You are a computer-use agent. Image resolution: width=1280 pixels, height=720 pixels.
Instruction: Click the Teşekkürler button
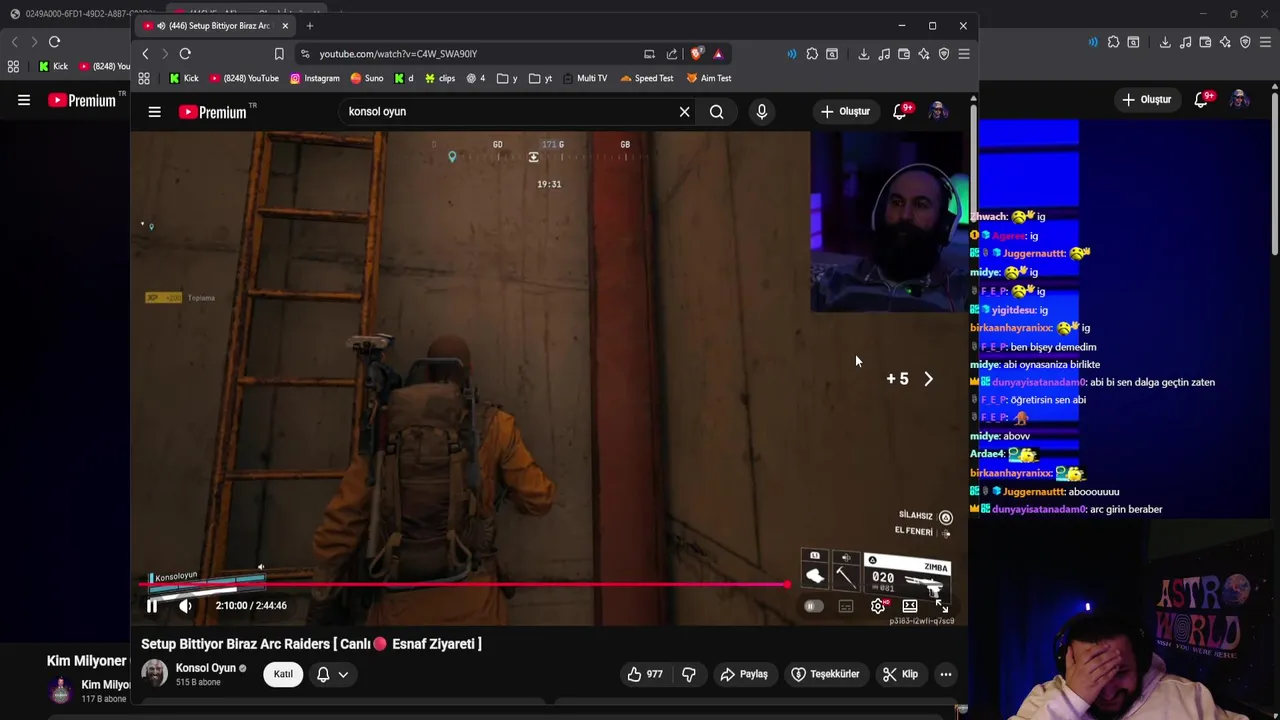pos(825,674)
